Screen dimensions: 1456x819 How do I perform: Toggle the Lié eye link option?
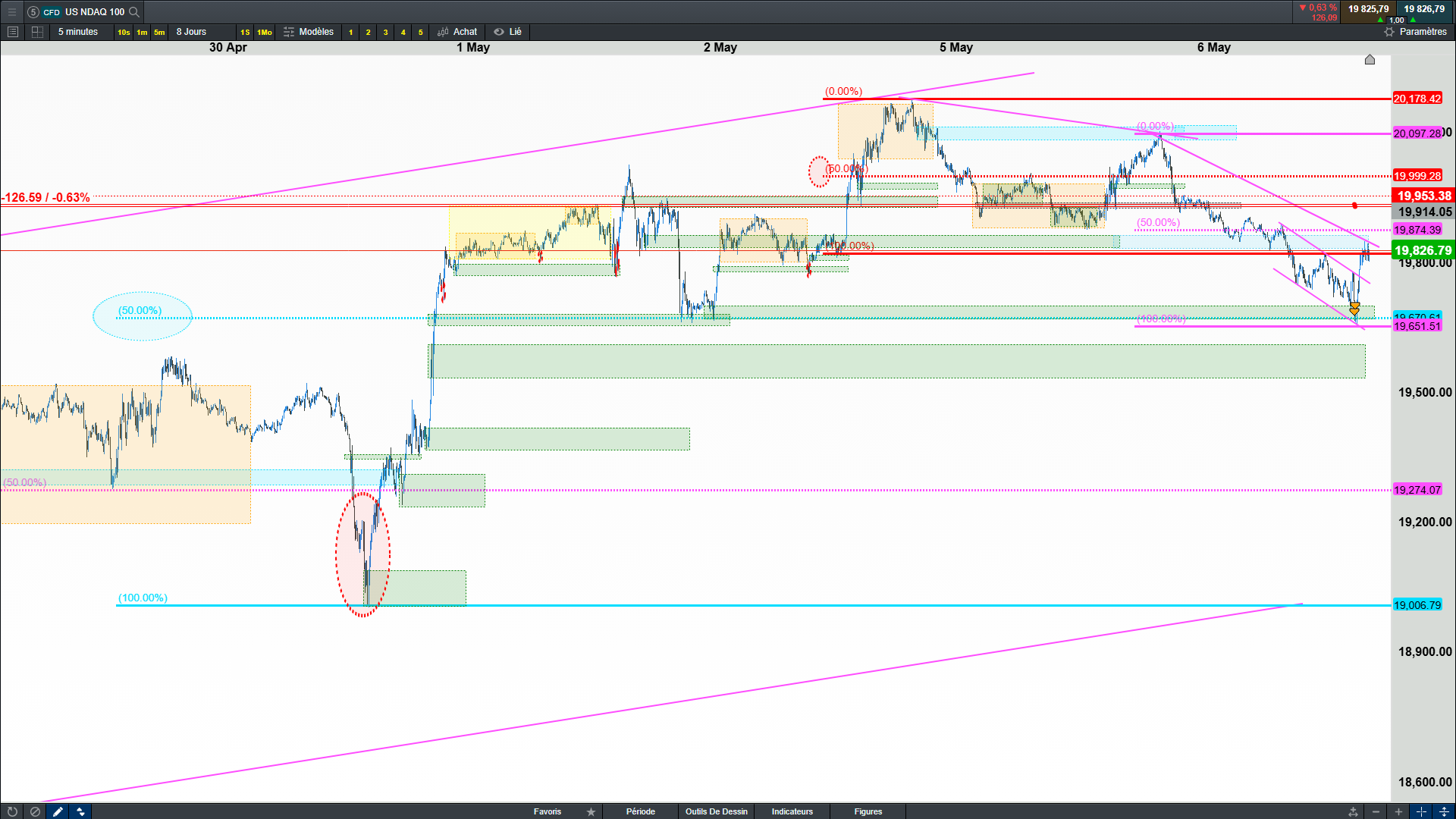click(x=507, y=32)
